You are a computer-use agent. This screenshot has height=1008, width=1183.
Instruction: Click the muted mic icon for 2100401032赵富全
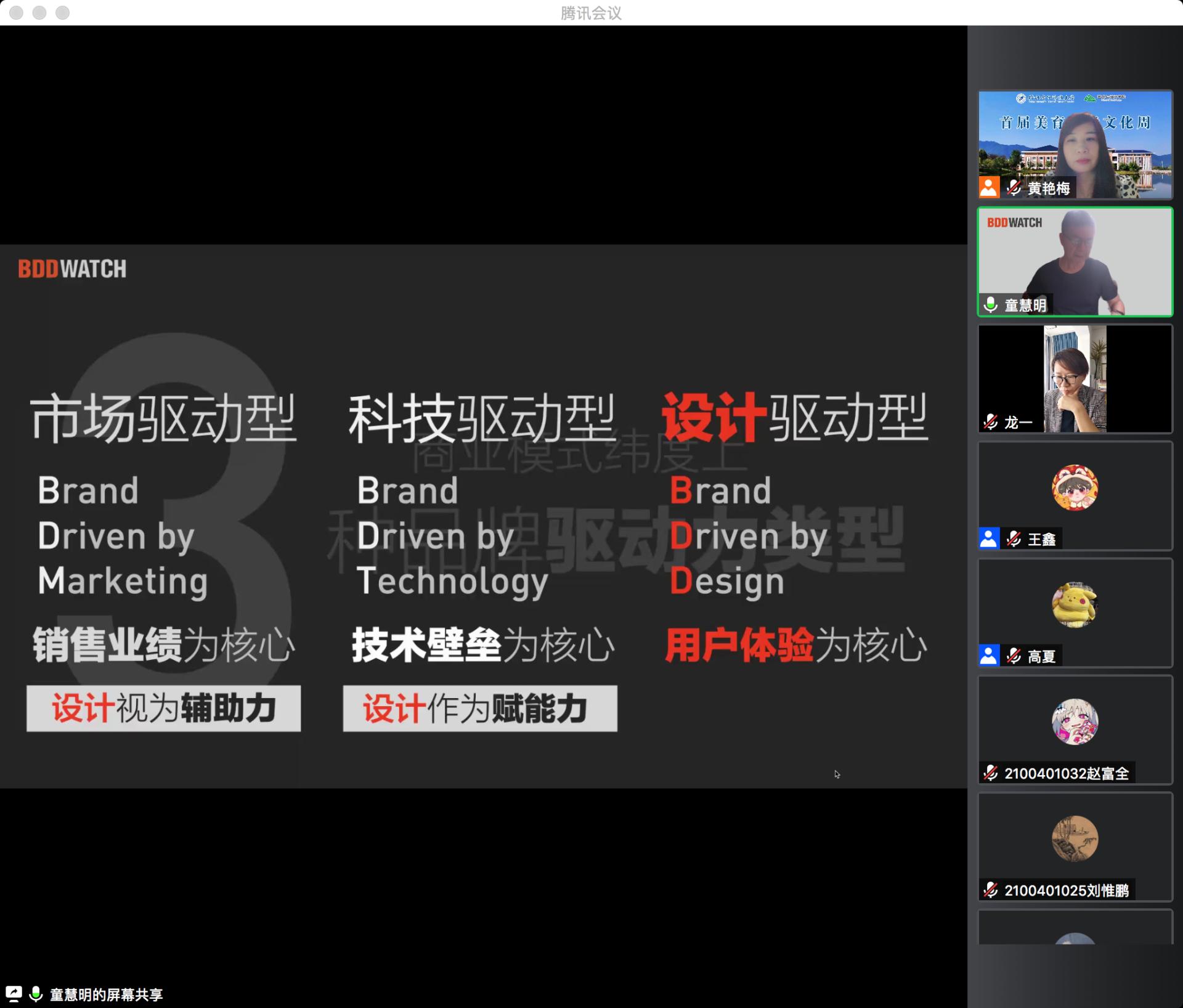(x=990, y=773)
